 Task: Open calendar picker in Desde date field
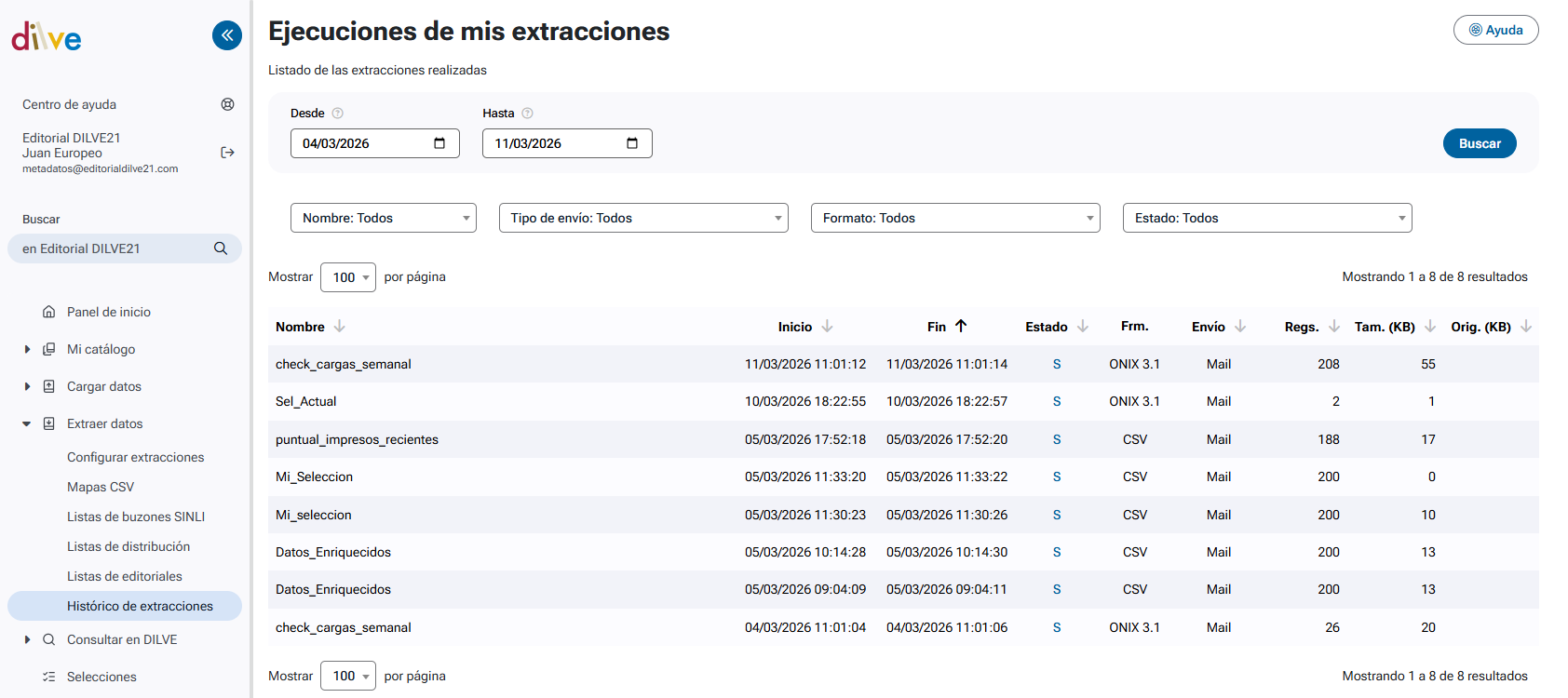pos(439,143)
